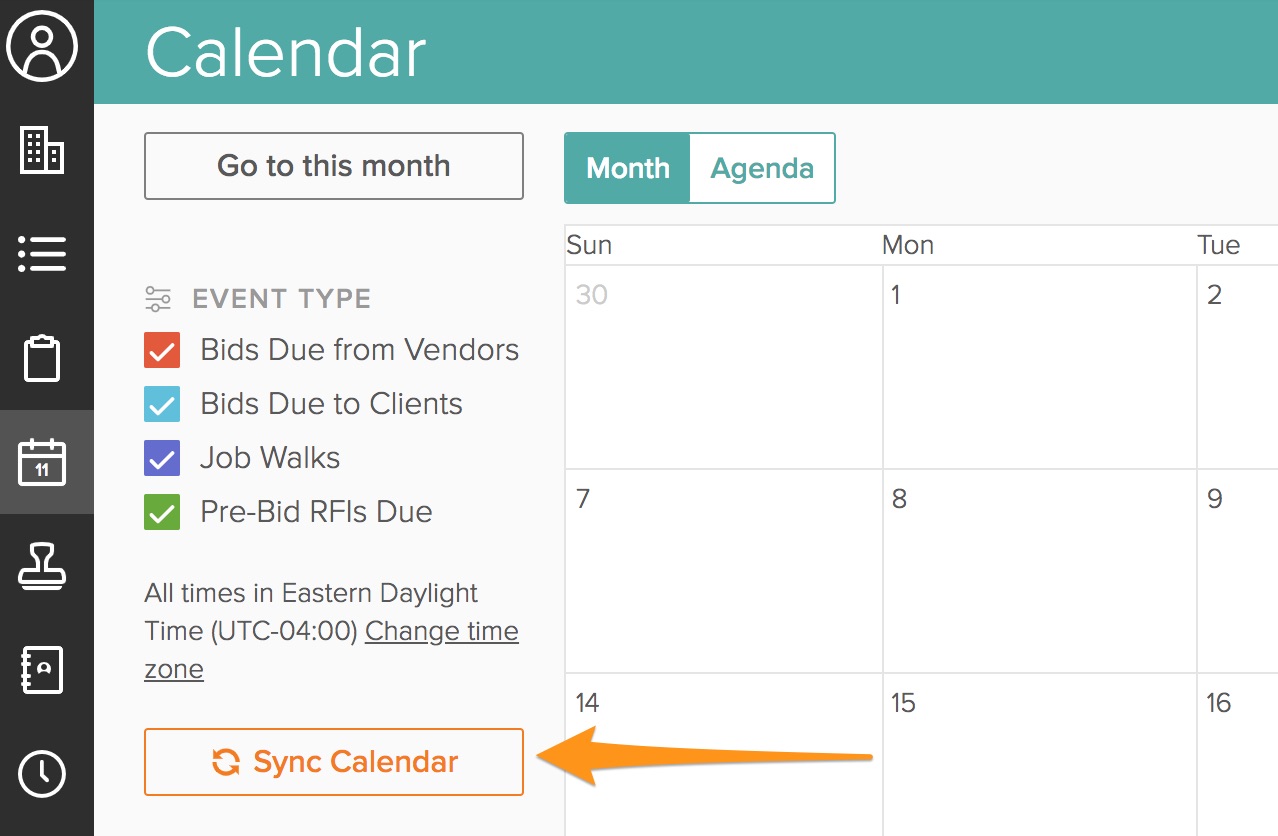Open the user profile icon in sidebar
The image size is (1278, 836).
(42, 47)
